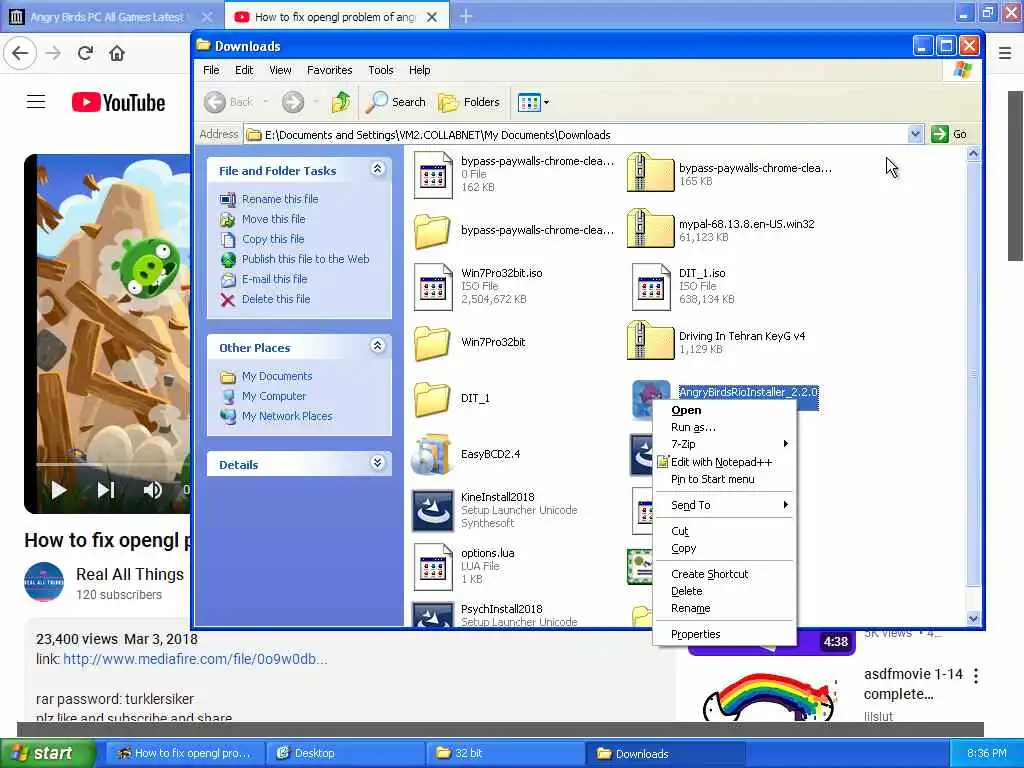Select the PsychInstall2018 setup icon

click(x=432, y=615)
